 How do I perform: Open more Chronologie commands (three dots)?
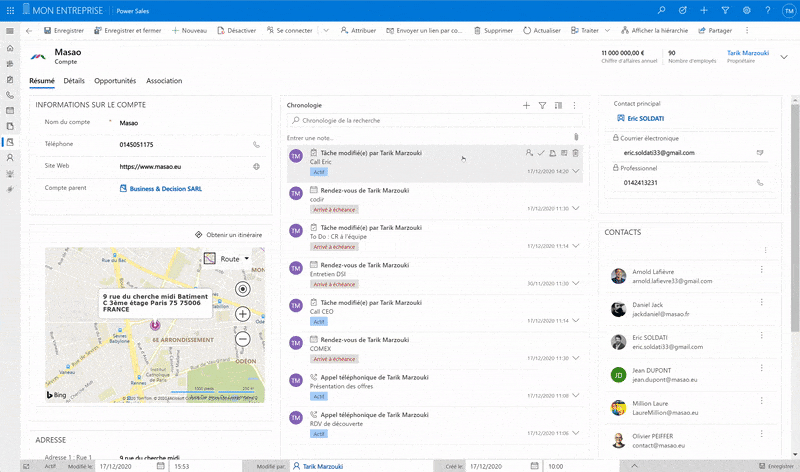(574, 105)
